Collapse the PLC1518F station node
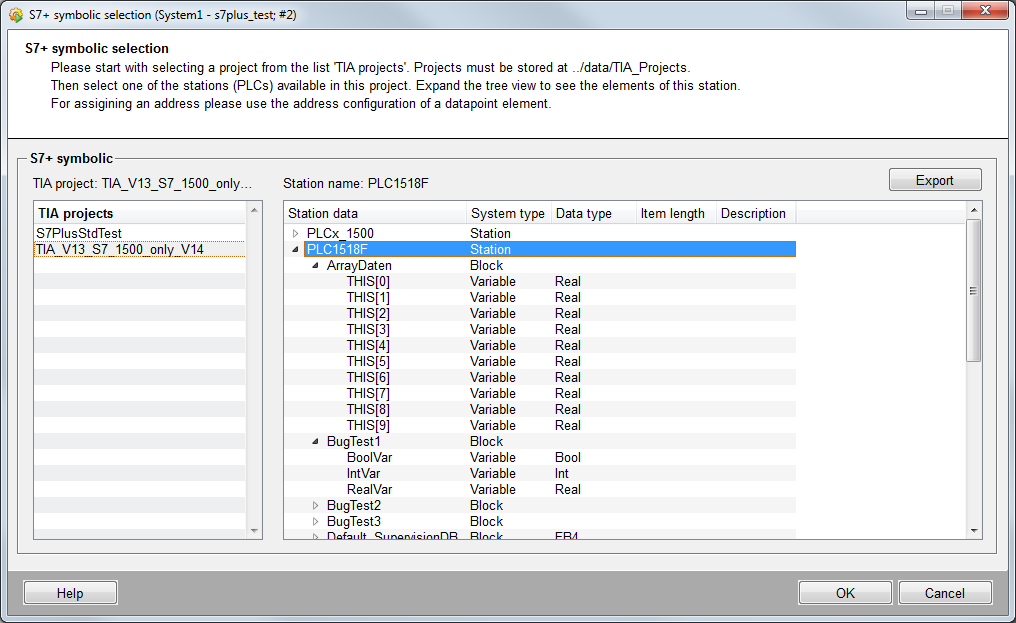Image resolution: width=1016 pixels, height=623 pixels. coord(296,250)
